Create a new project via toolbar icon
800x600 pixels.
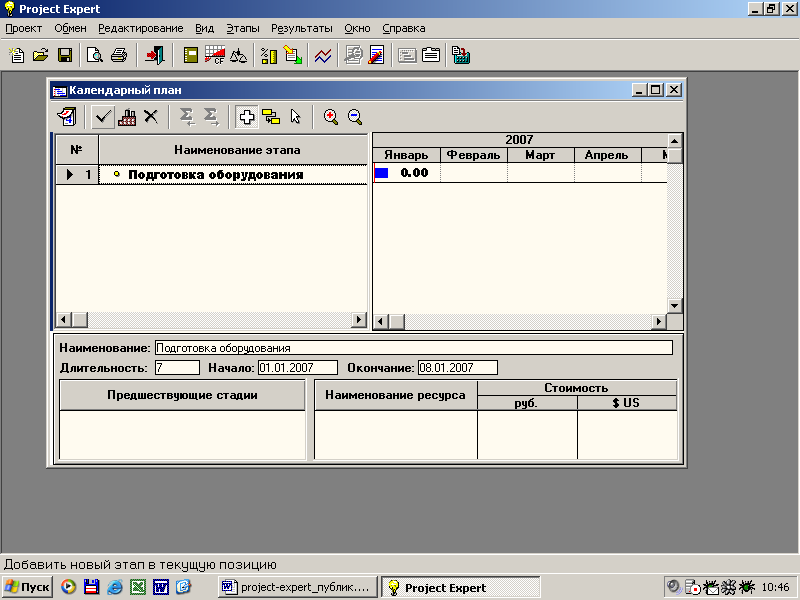pyautogui.click(x=17, y=55)
